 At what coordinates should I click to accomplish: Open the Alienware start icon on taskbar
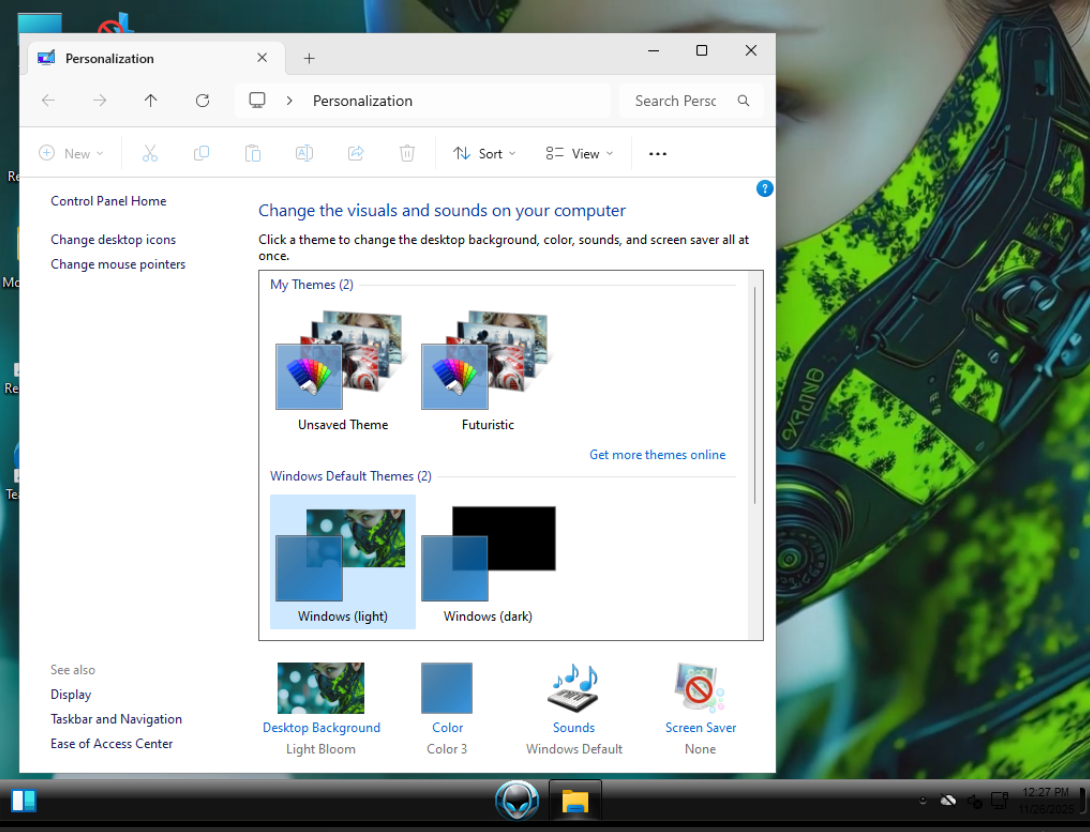coord(517,801)
